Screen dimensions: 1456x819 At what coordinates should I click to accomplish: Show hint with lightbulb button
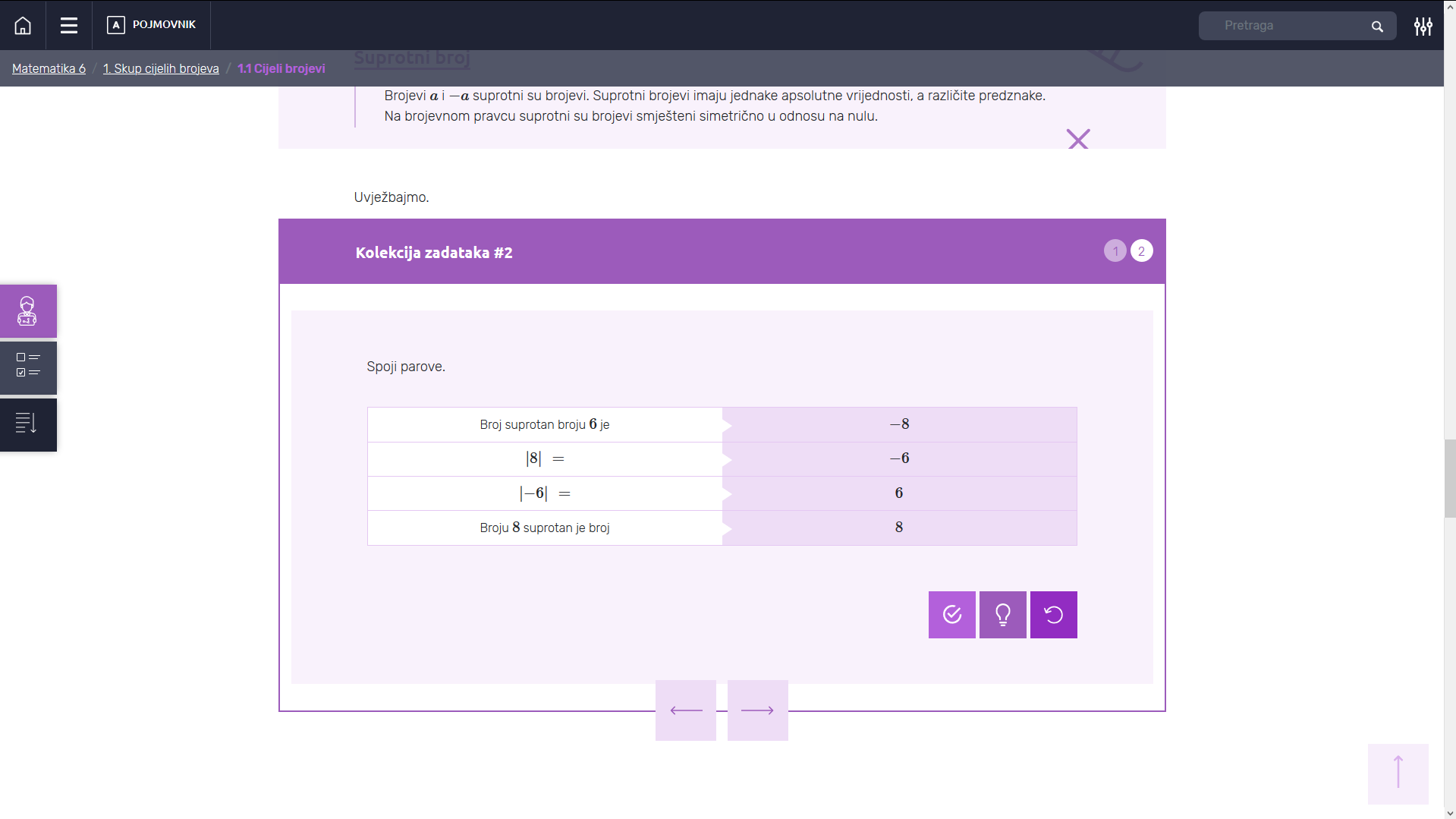pos(1002,615)
